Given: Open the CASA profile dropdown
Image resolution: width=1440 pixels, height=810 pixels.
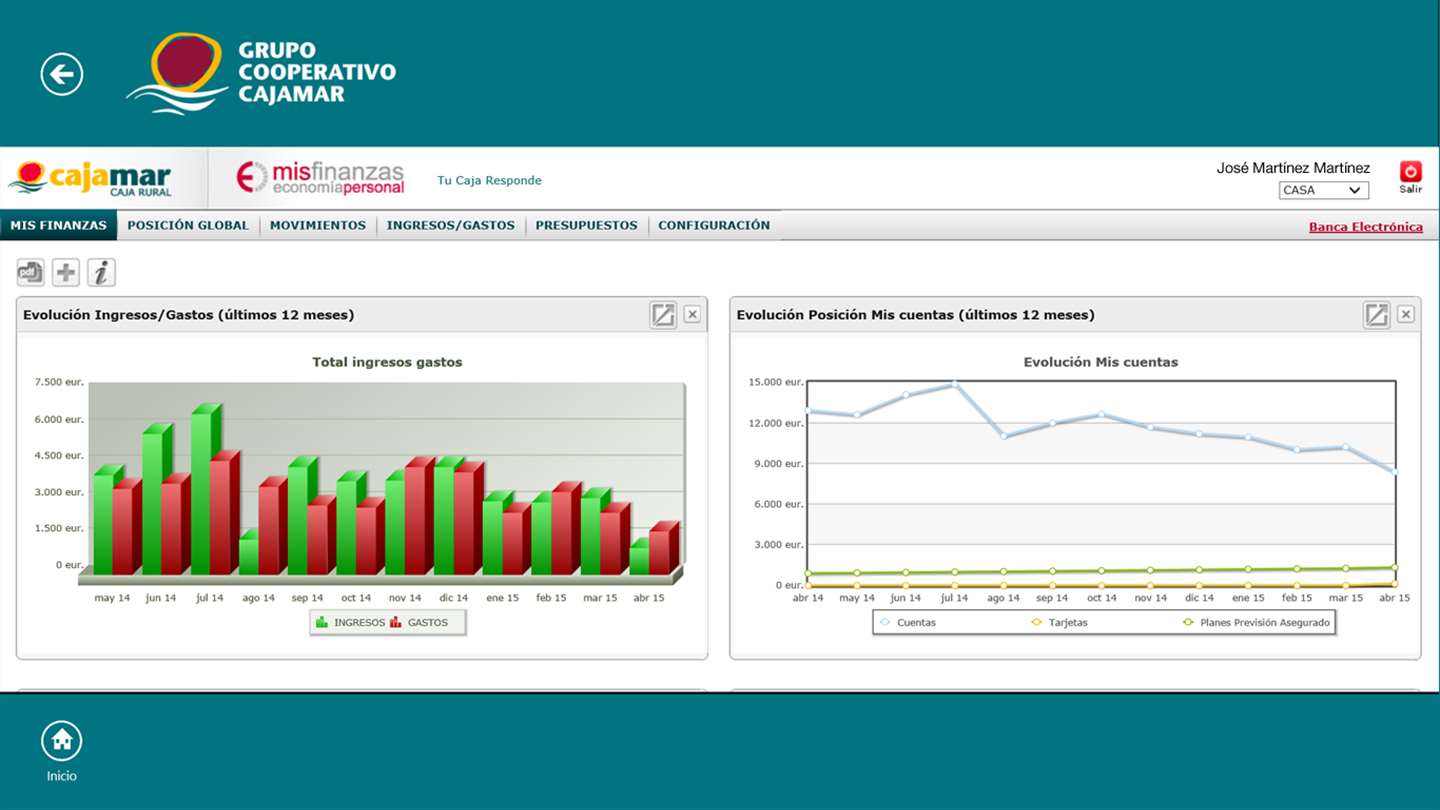Looking at the screenshot, I should [x=1323, y=190].
